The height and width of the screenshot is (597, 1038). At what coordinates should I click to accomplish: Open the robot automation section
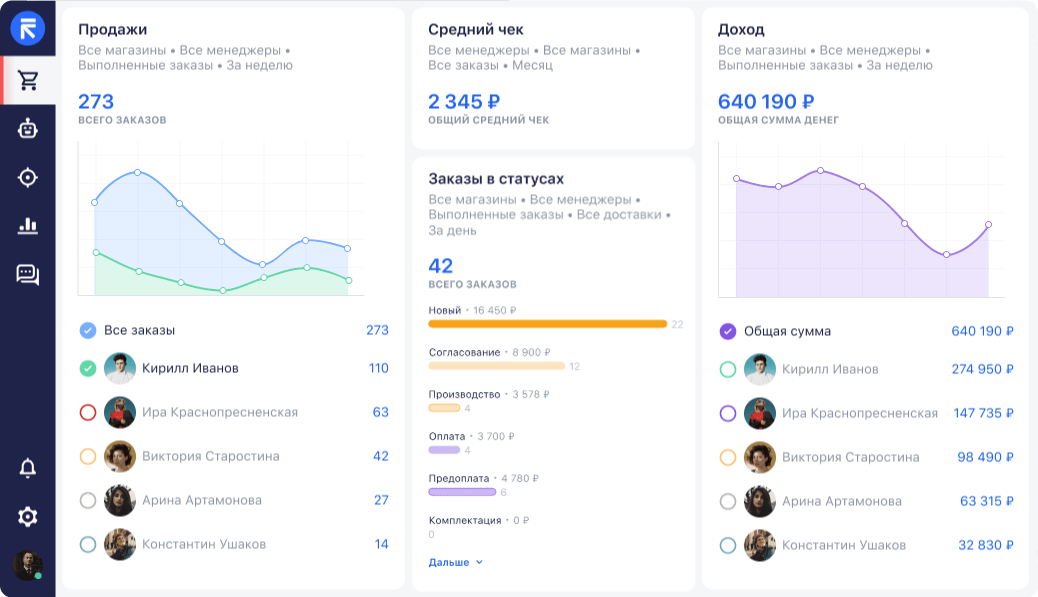point(28,128)
